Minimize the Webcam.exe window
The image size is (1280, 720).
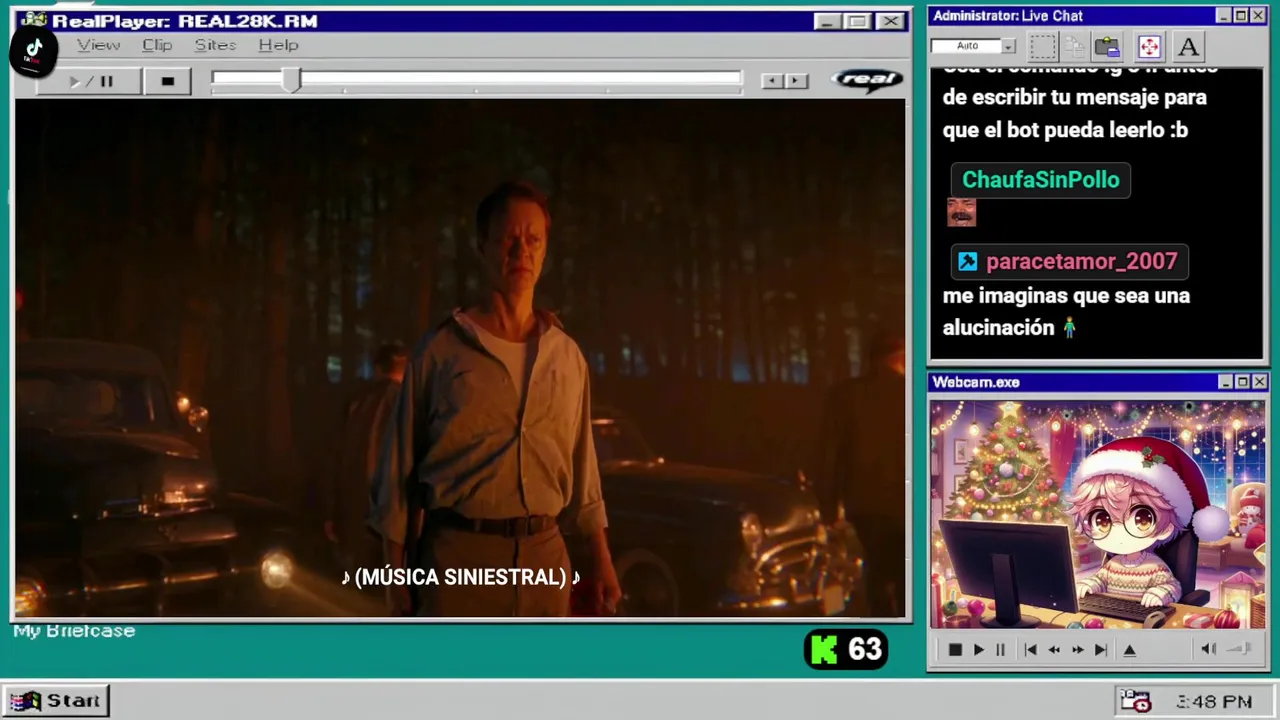click(x=1225, y=382)
